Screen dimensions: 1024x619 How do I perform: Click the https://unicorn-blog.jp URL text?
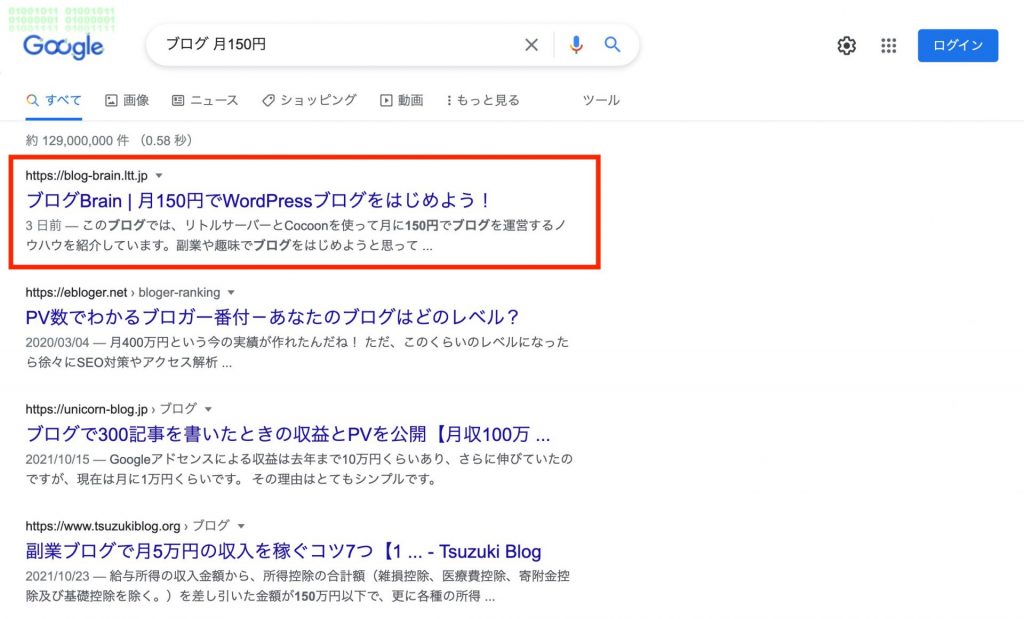(x=87, y=409)
